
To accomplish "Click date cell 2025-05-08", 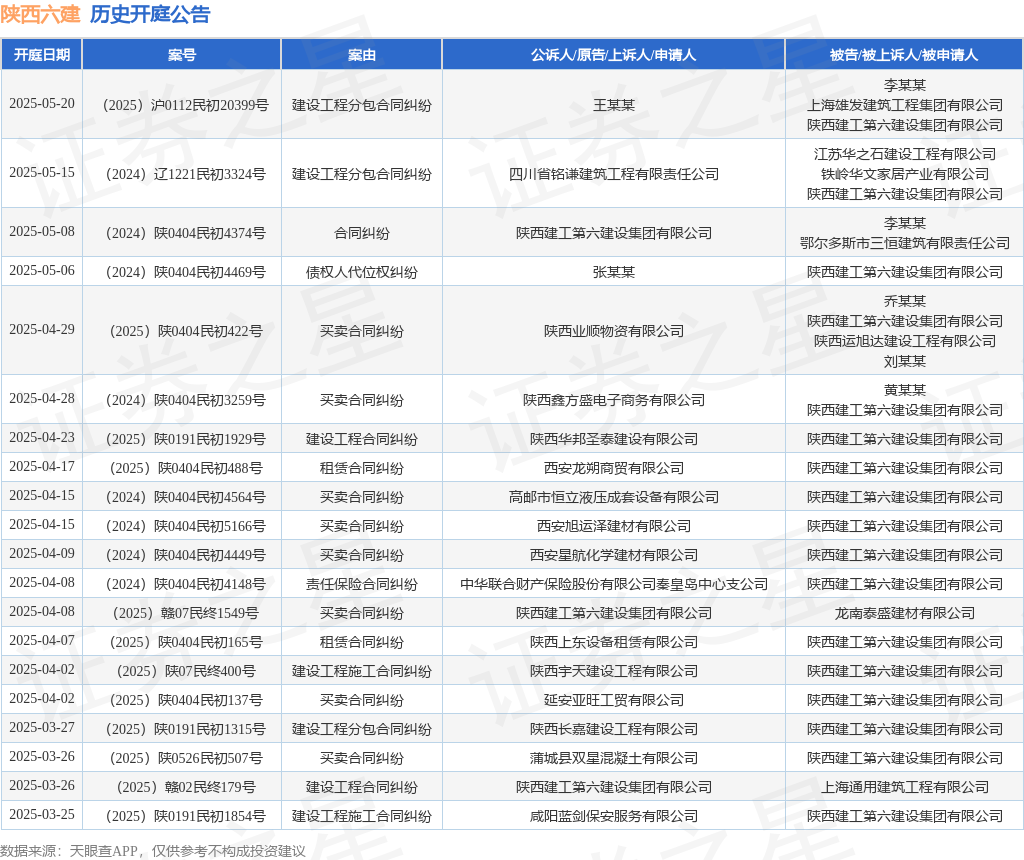I will coord(42,232).
